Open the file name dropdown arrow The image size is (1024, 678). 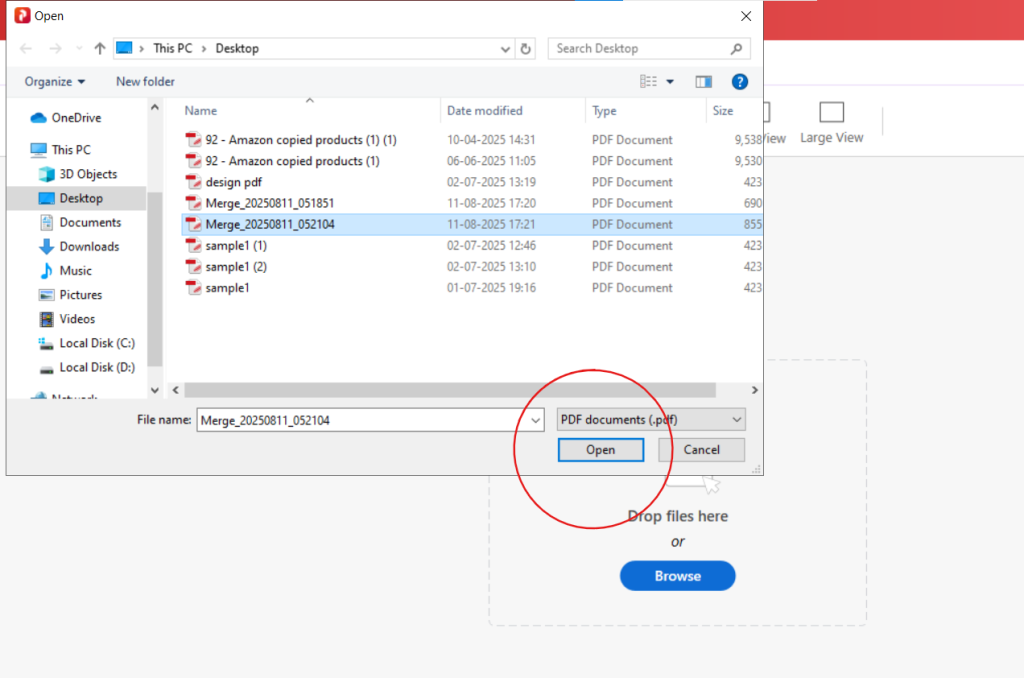click(x=536, y=419)
